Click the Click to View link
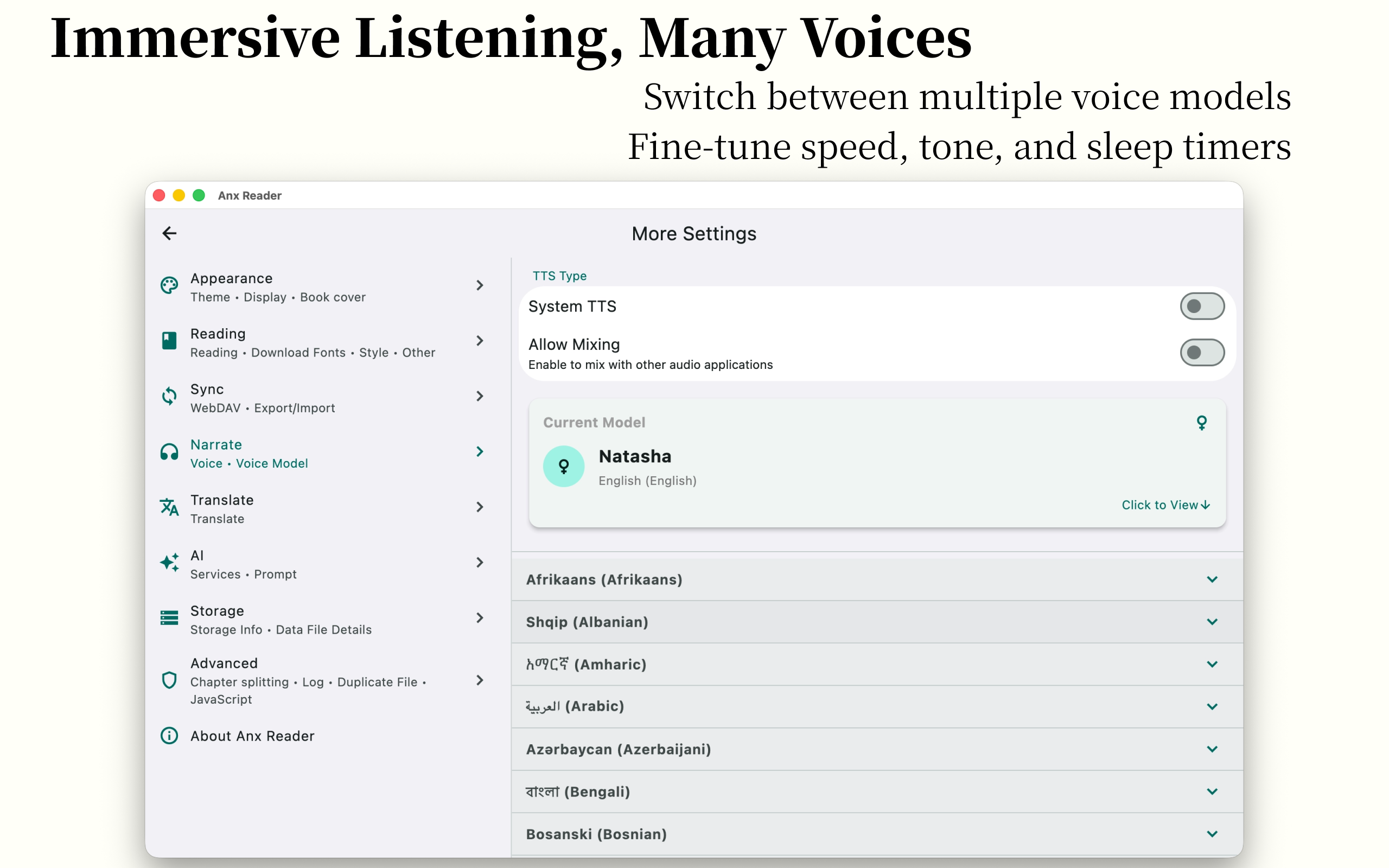The height and width of the screenshot is (868, 1389). [x=1165, y=505]
